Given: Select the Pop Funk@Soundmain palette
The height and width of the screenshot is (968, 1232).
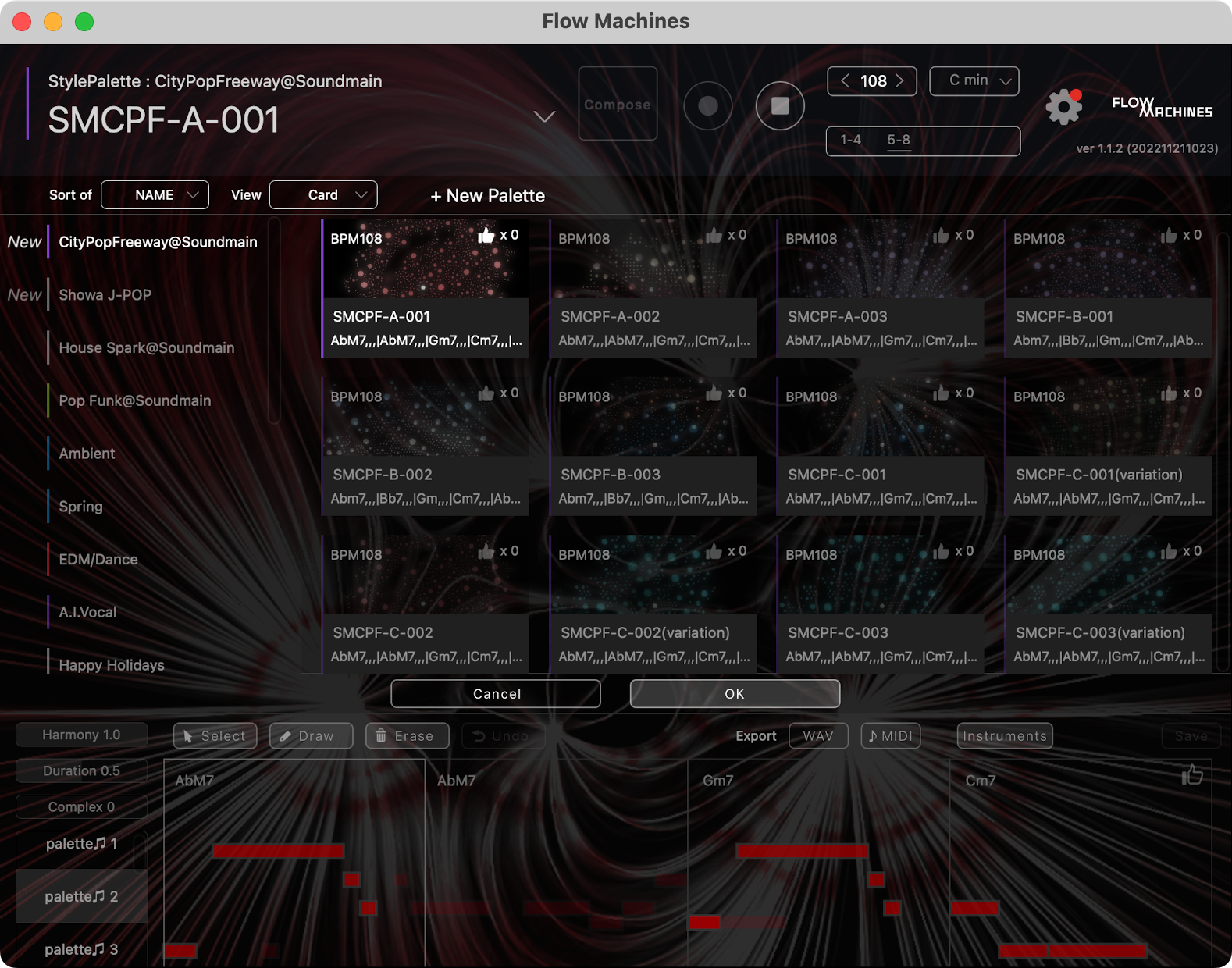Looking at the screenshot, I should pos(134,400).
